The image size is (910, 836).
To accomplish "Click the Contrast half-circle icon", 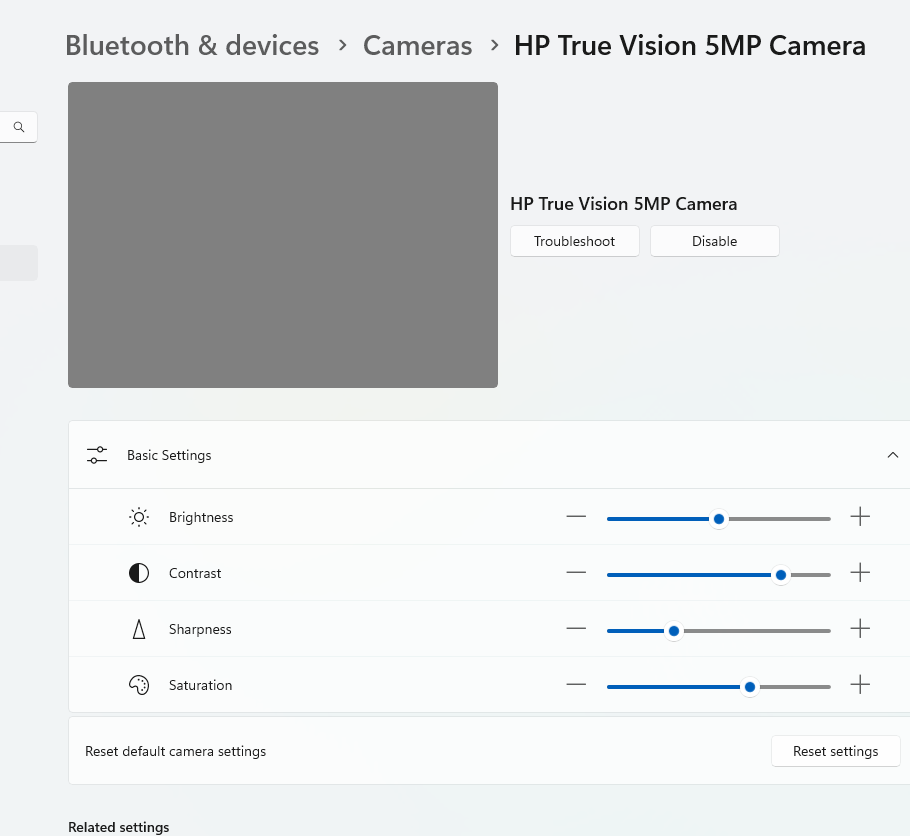I will click(x=139, y=573).
